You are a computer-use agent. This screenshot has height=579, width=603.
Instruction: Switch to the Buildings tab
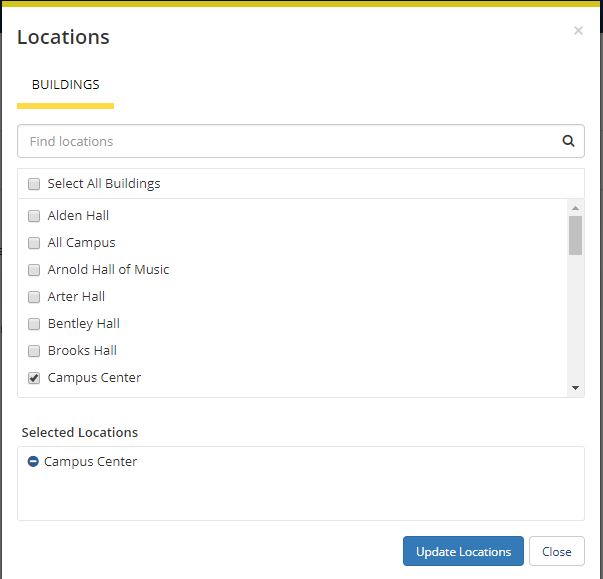(x=65, y=85)
